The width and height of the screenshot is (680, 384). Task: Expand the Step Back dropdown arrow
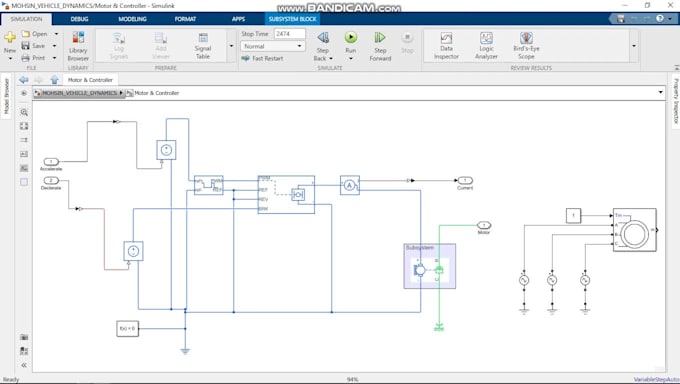tap(331, 59)
